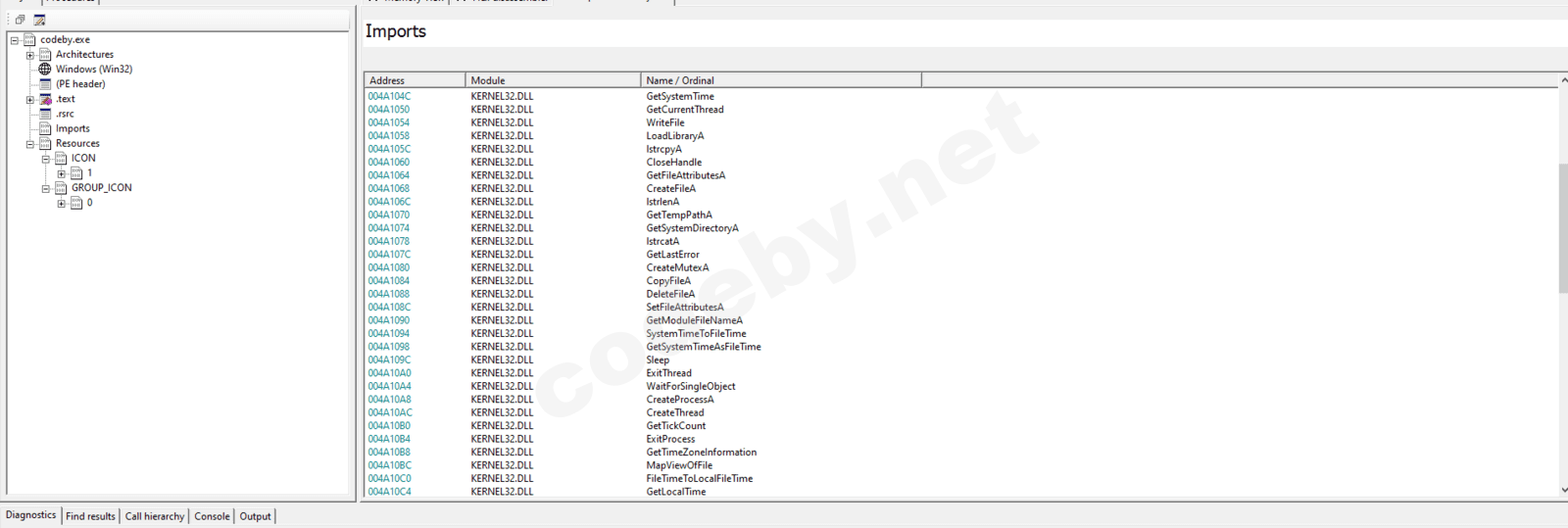The image size is (1568, 528).
Task: Click the edit/properties toolbar icon
Action: click(x=39, y=20)
